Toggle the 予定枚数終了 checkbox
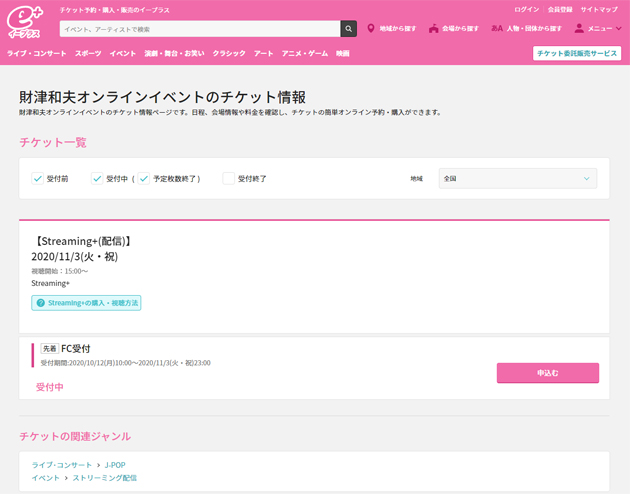This screenshot has width=630, height=494. [x=144, y=179]
